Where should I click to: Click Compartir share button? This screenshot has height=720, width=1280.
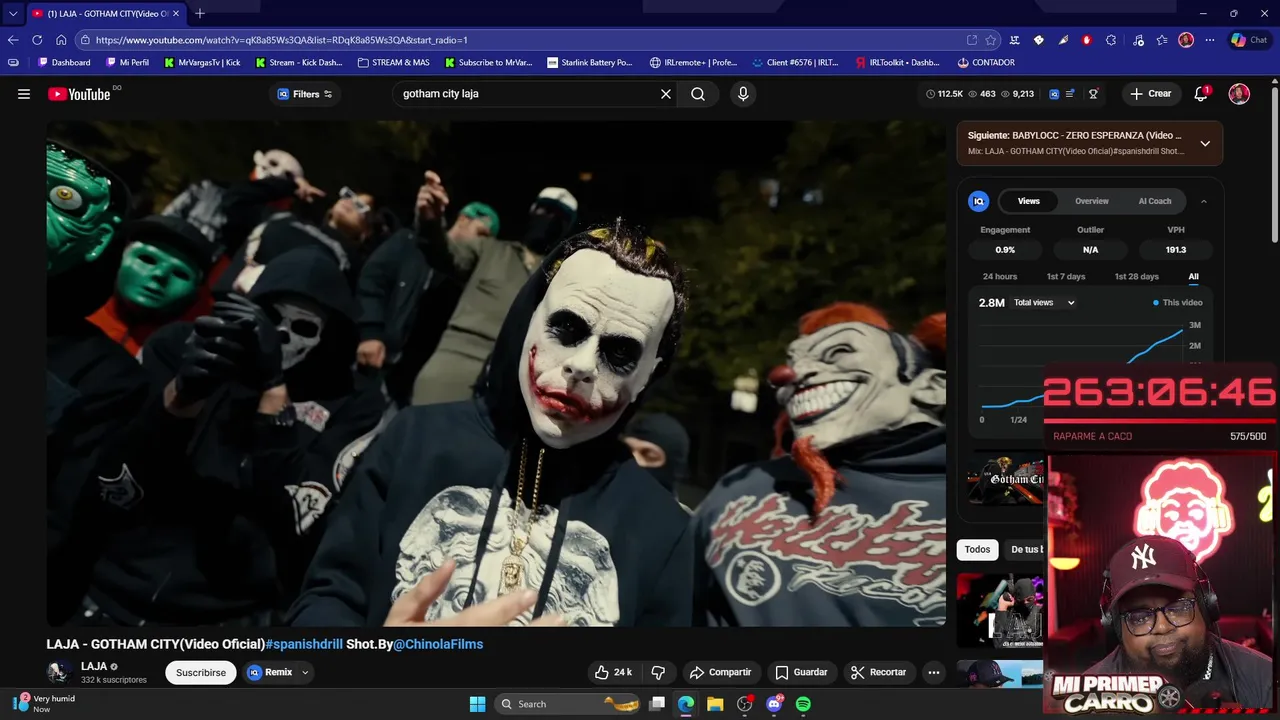[x=721, y=672]
